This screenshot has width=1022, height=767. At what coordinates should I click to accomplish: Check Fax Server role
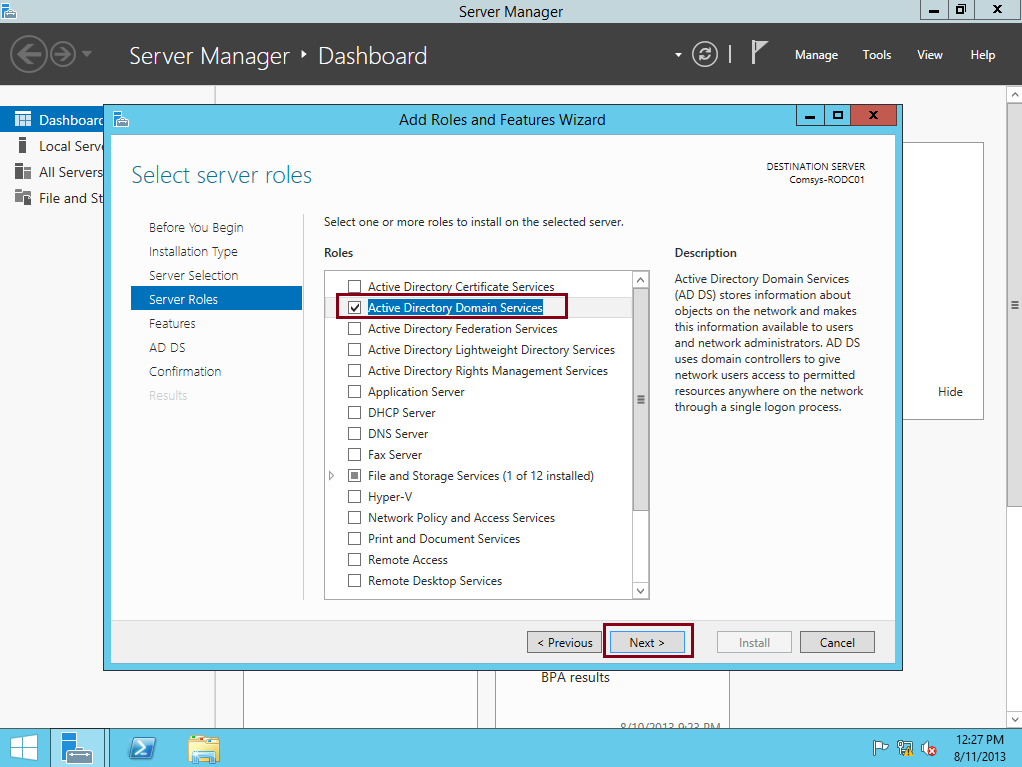coord(355,455)
